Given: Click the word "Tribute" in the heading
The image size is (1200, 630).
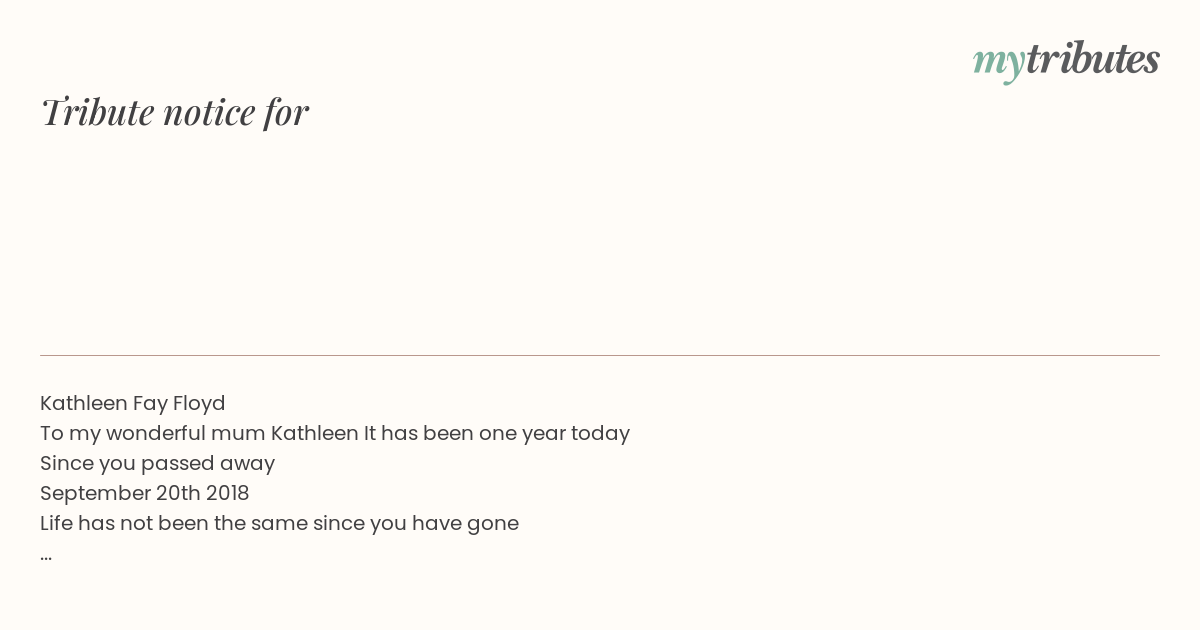Looking at the screenshot, I should (x=98, y=112).
